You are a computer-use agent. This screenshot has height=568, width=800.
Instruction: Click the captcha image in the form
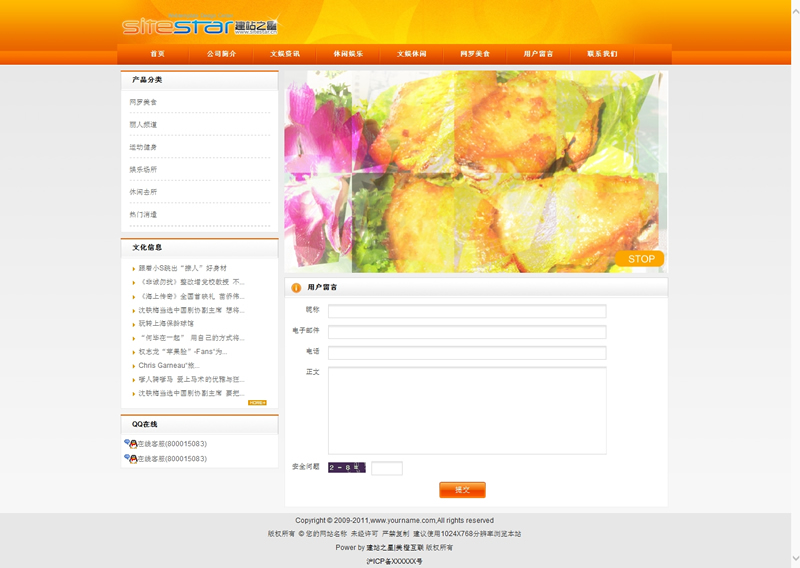click(346, 468)
